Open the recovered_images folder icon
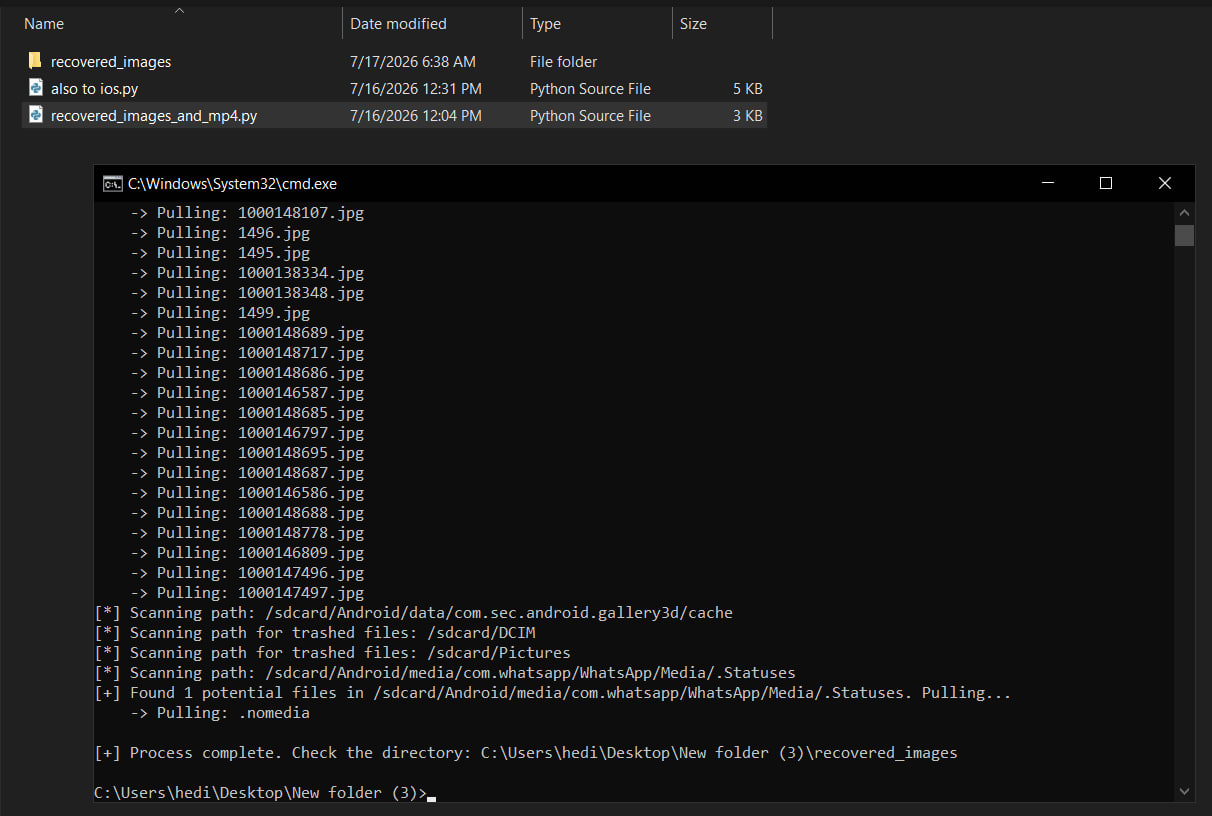 pyautogui.click(x=35, y=62)
